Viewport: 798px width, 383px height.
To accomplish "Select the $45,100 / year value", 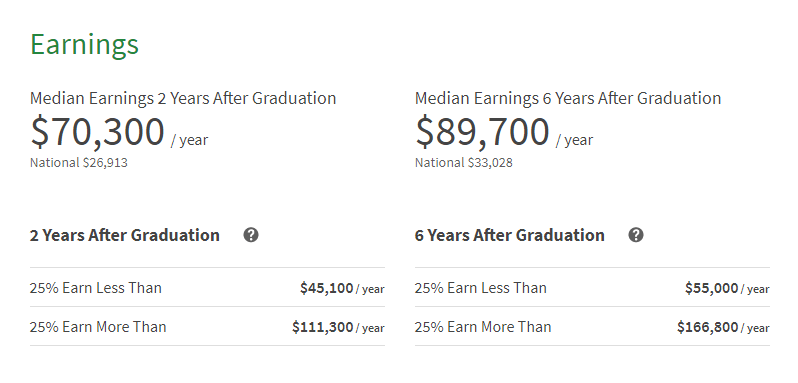I will [x=342, y=288].
